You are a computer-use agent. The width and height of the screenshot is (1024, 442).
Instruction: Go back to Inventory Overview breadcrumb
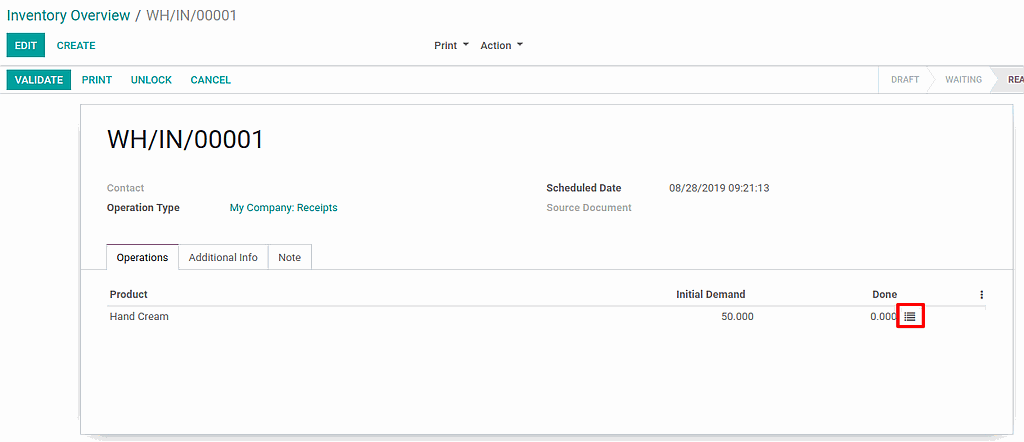coord(68,16)
